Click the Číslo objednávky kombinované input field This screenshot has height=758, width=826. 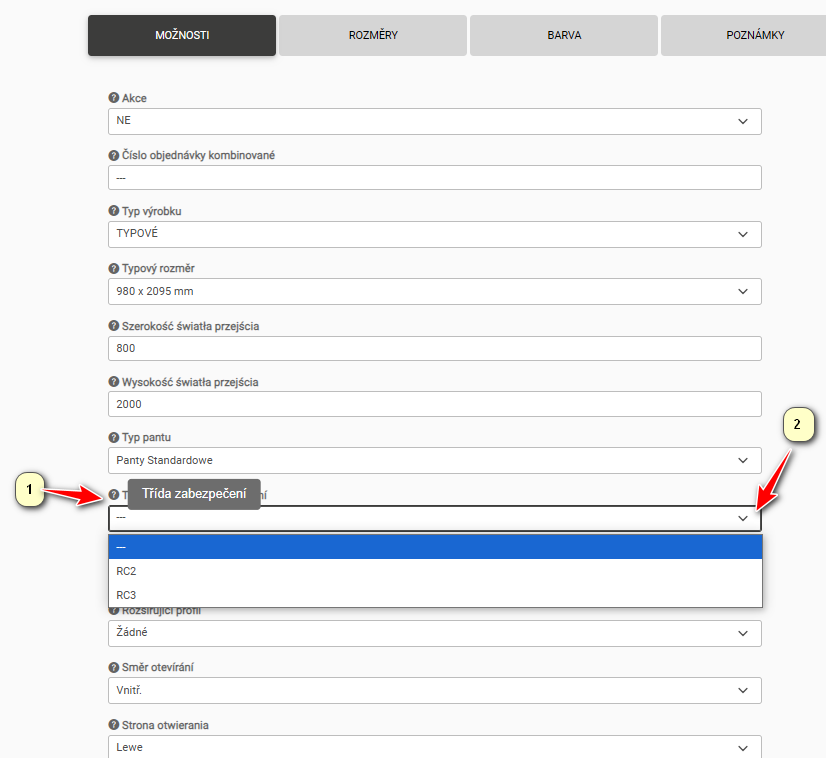(x=434, y=178)
